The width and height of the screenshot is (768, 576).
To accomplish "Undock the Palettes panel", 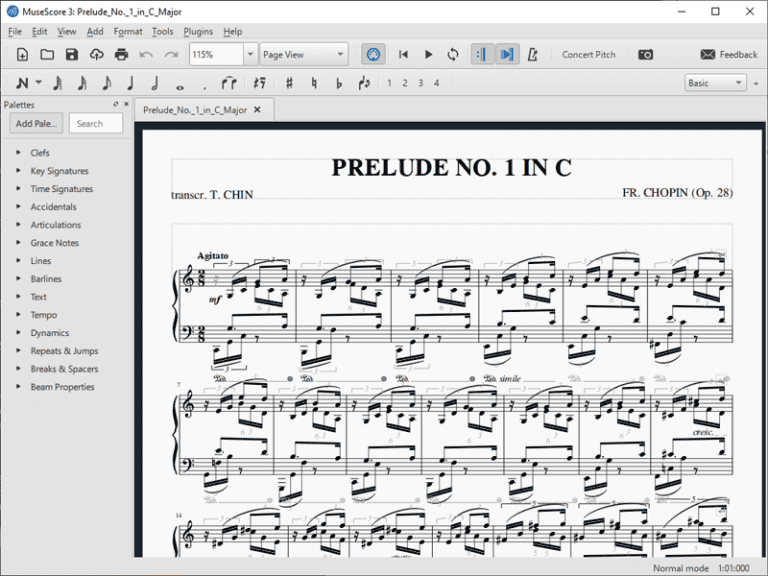I will coord(116,104).
